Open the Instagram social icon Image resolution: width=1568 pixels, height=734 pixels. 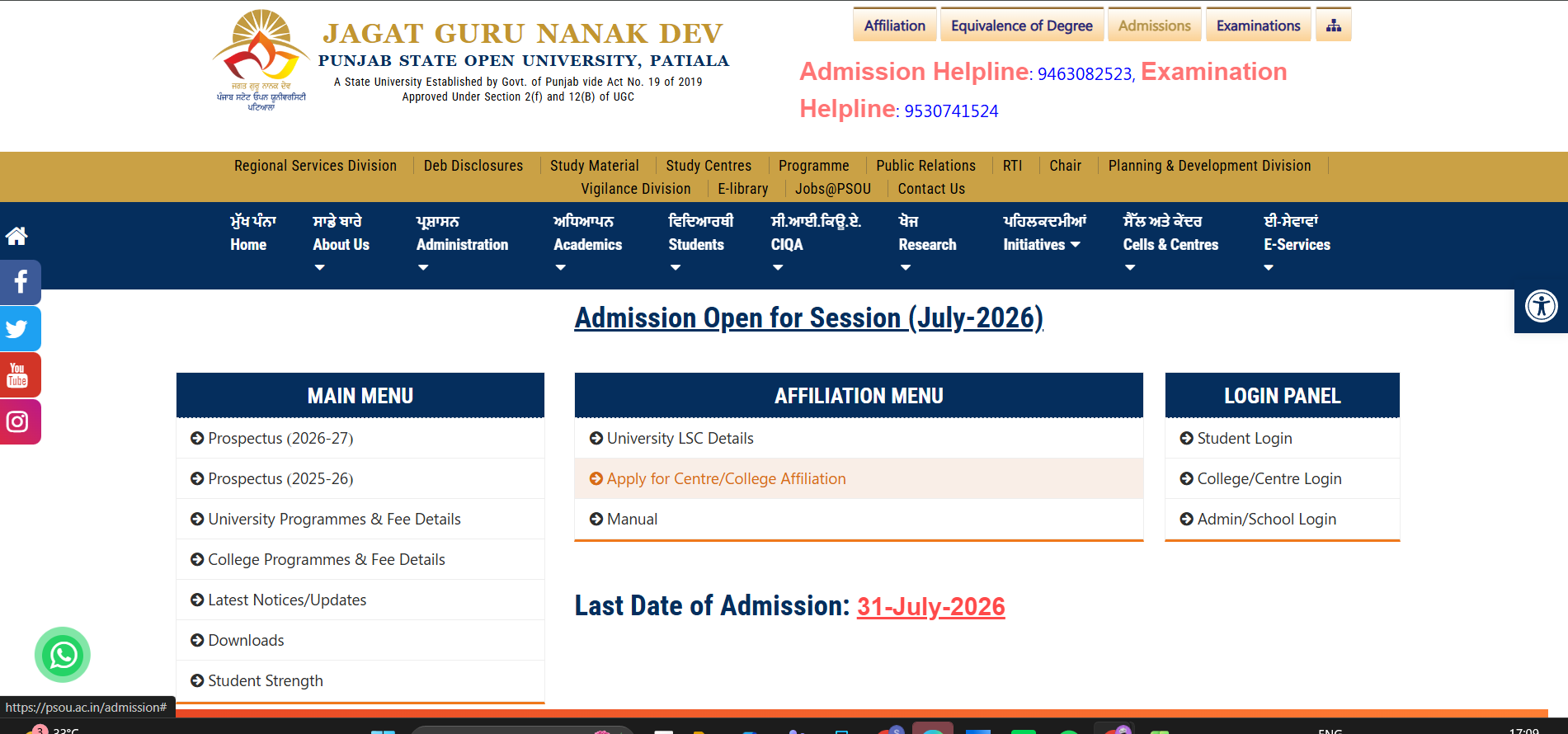click(20, 421)
